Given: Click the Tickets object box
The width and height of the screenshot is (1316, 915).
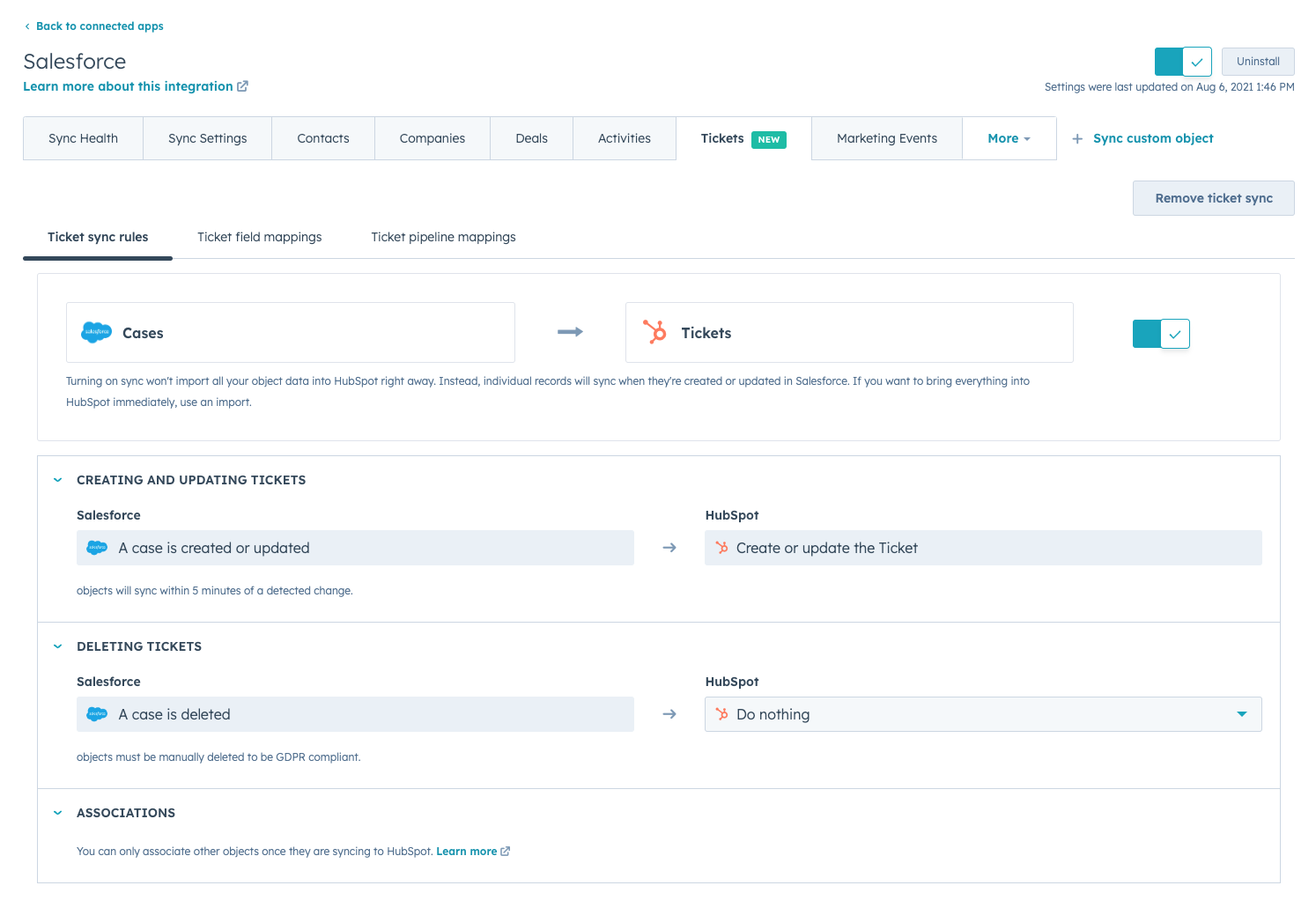Looking at the screenshot, I should tap(849, 333).
